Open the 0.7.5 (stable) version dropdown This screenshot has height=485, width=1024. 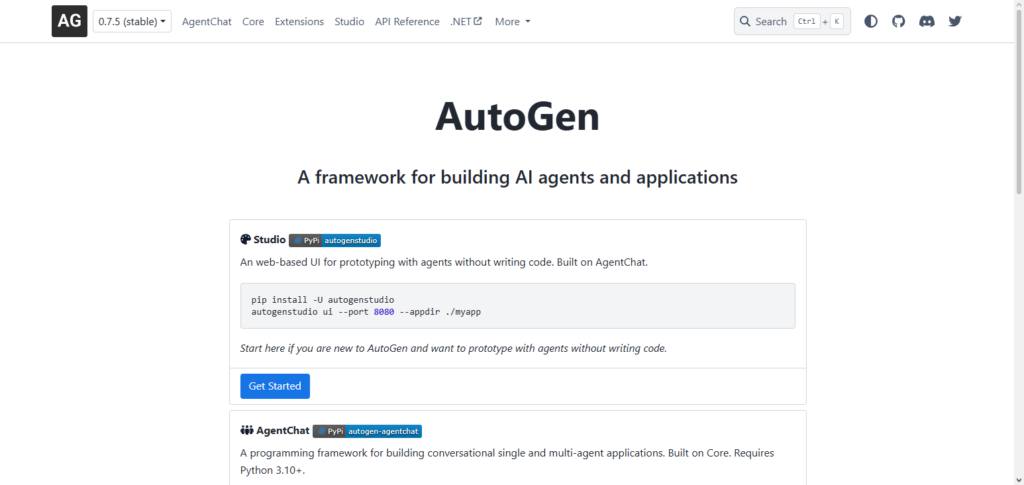pos(132,22)
